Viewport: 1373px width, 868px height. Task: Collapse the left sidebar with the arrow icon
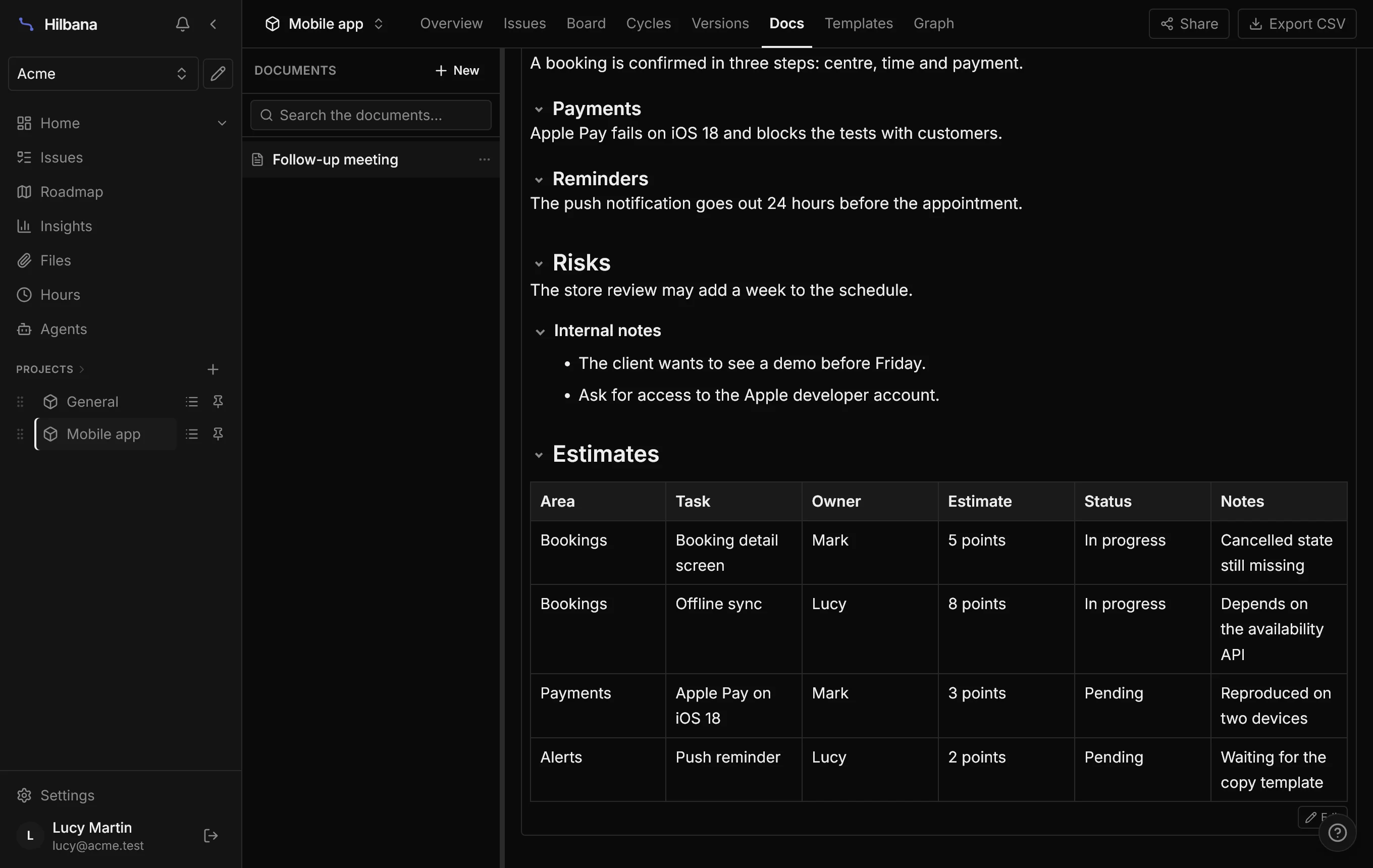tap(213, 24)
